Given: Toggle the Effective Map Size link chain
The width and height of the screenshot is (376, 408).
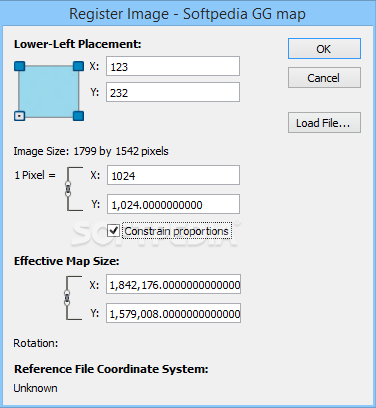Looking at the screenshot, I should (x=67, y=298).
